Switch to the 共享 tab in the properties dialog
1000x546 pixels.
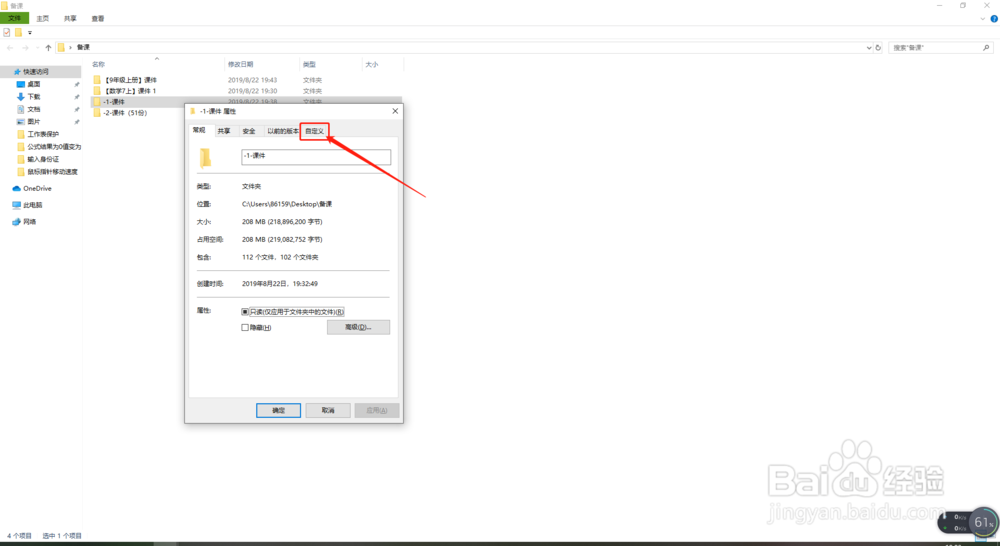[224, 131]
